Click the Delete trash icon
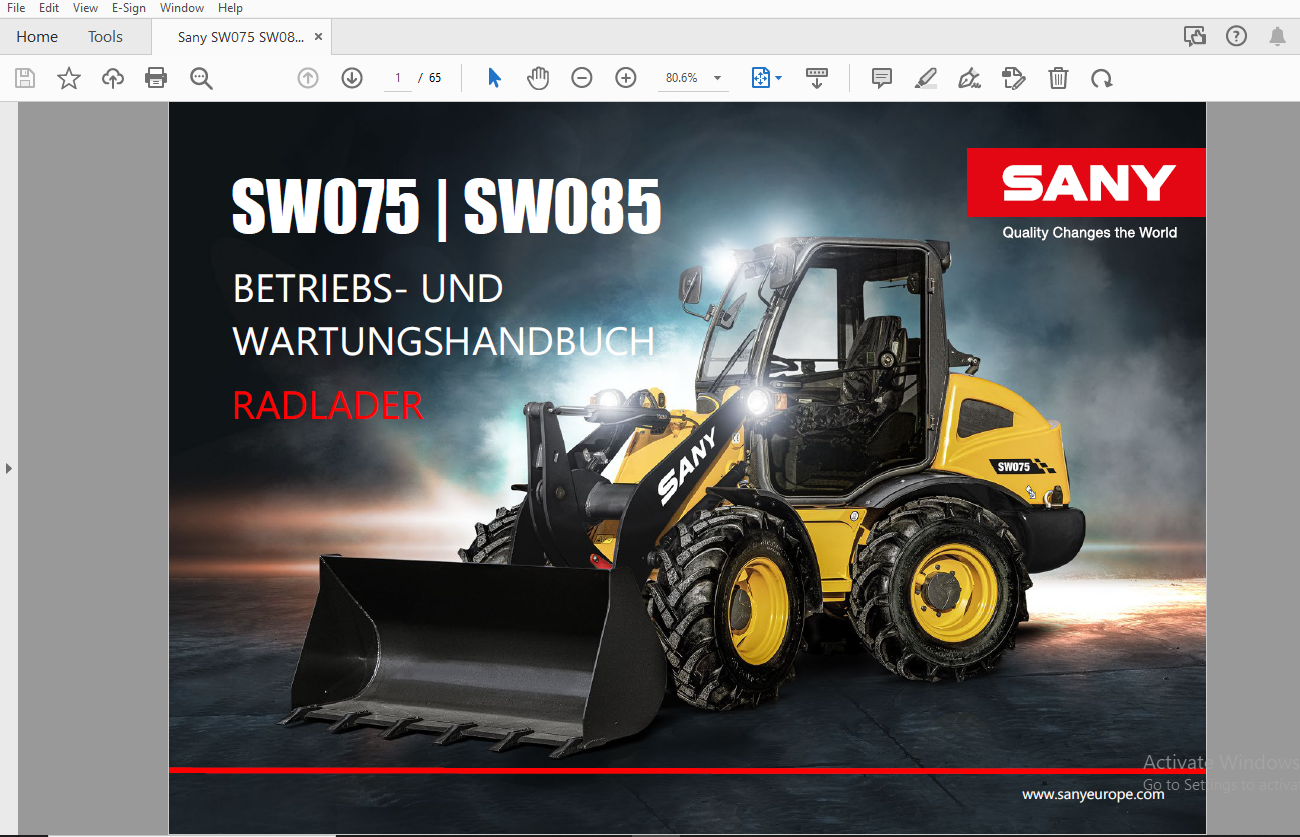The width and height of the screenshot is (1300, 837). coord(1058,78)
